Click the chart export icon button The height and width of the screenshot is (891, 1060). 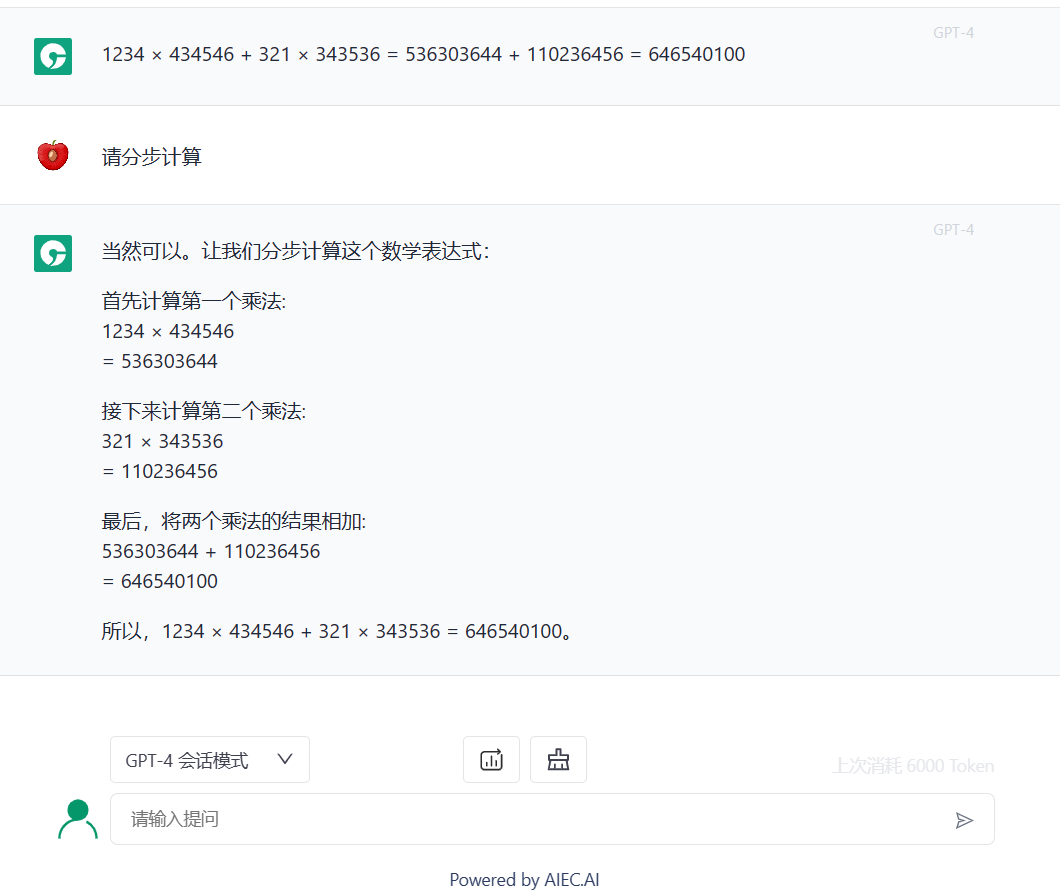491,760
